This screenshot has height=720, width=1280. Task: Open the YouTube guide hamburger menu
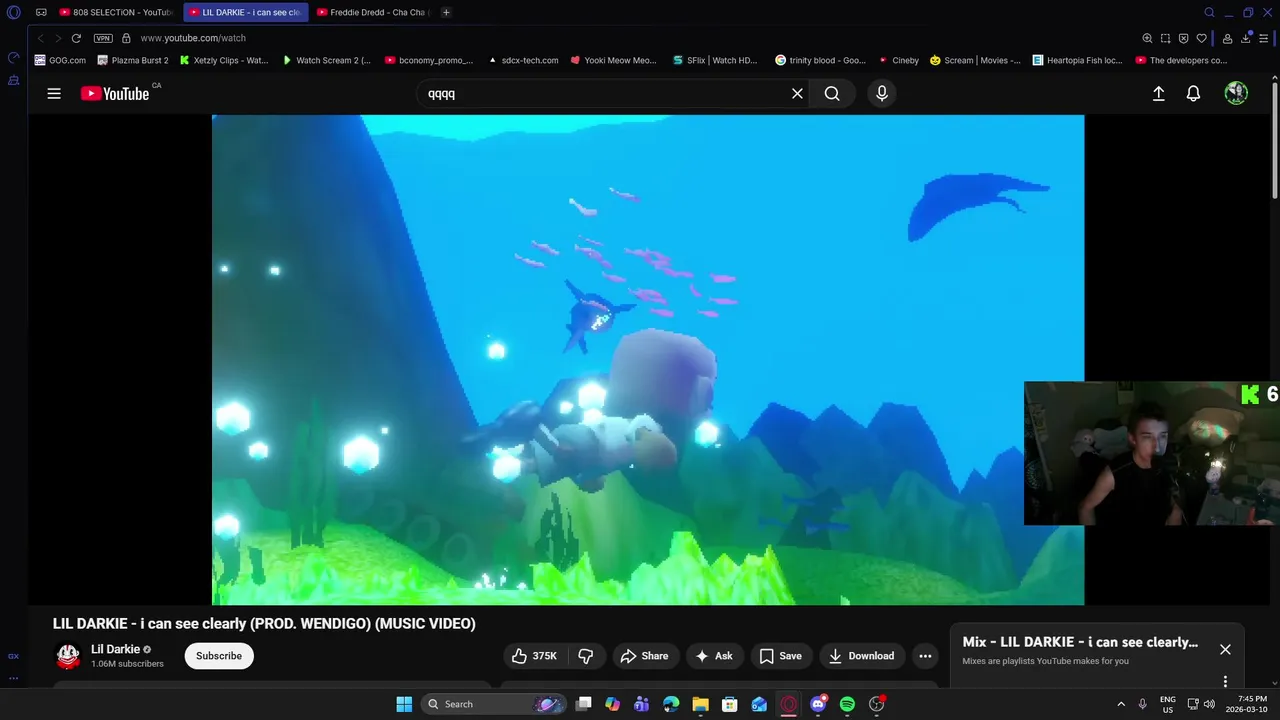(54, 93)
